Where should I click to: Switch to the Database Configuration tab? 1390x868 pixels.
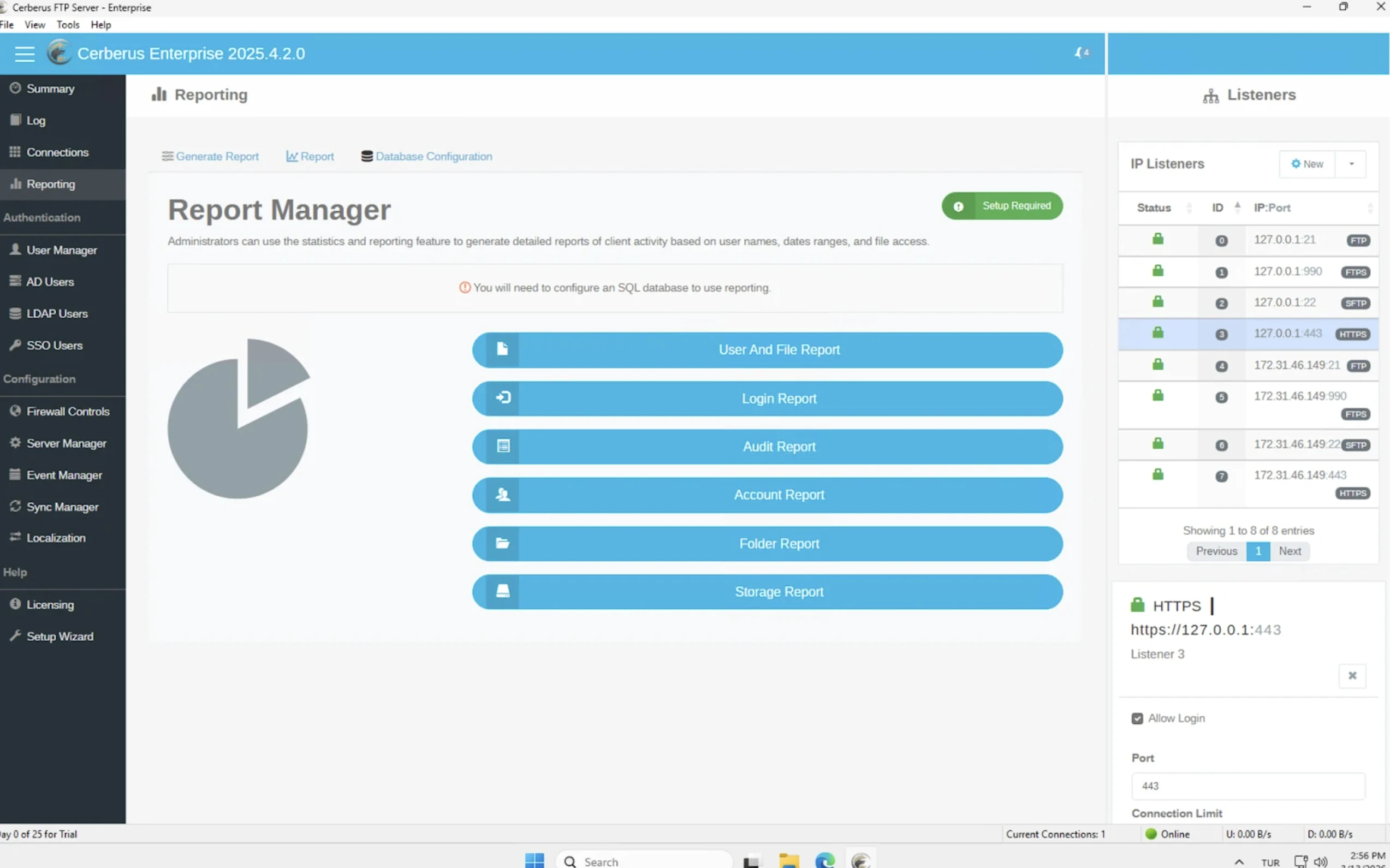(x=426, y=157)
